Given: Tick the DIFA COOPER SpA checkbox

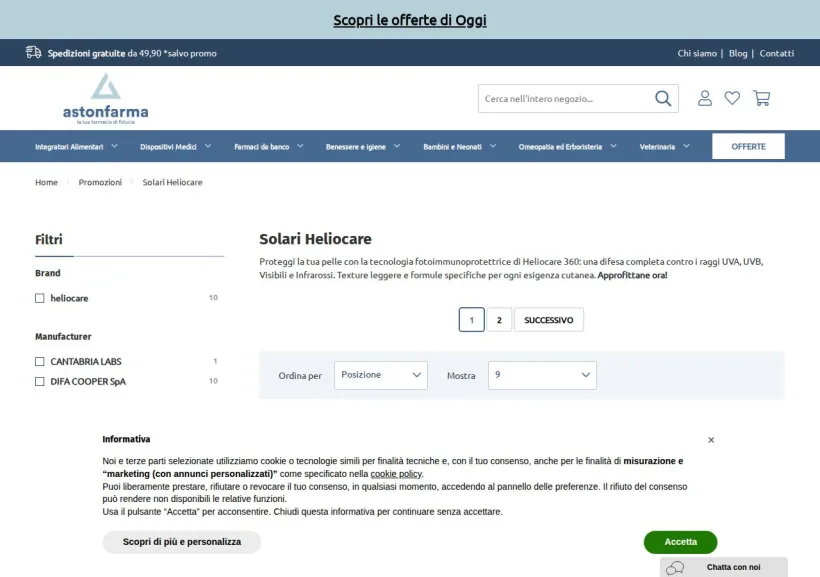Looking at the screenshot, I should pos(40,381).
